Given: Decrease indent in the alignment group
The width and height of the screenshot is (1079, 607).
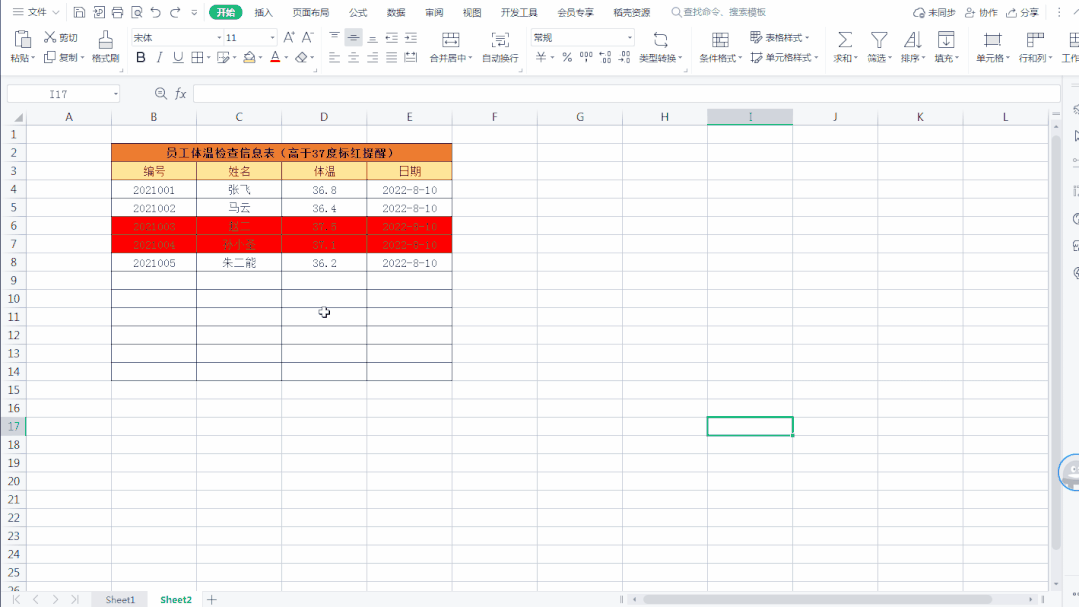Looking at the screenshot, I should [392, 37].
